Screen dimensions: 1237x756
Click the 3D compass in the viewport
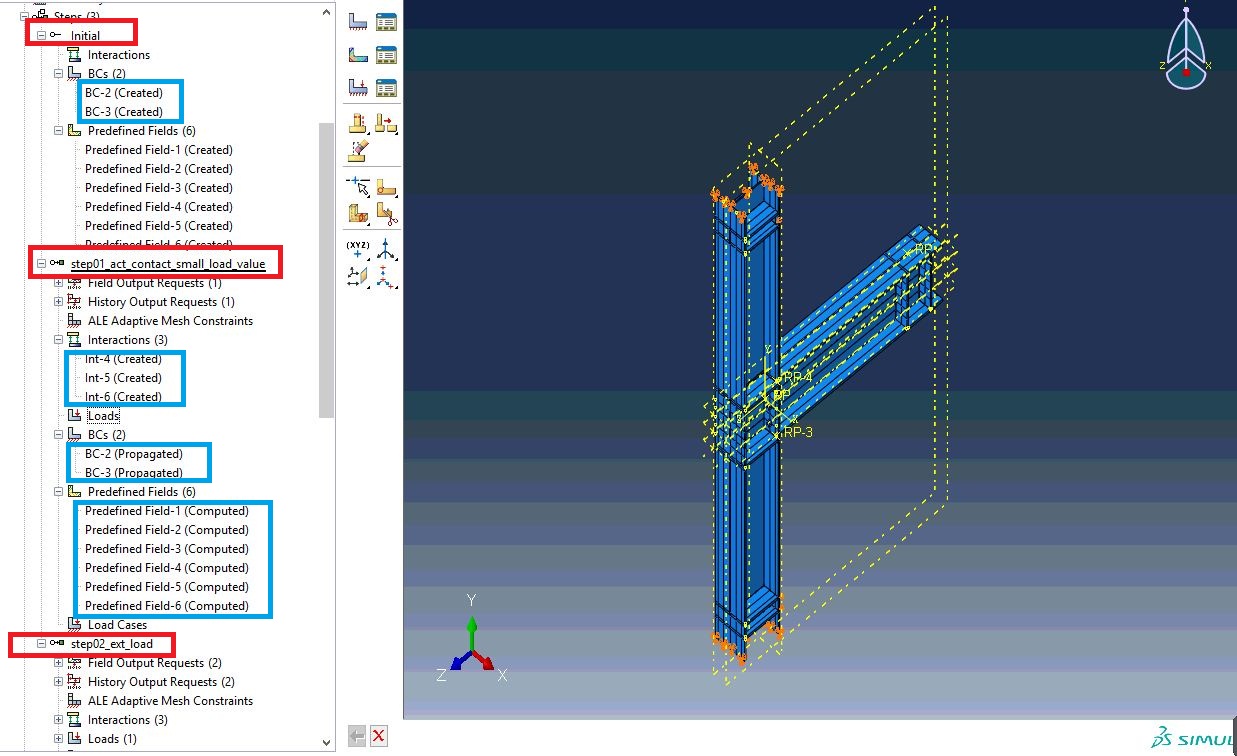[1187, 52]
